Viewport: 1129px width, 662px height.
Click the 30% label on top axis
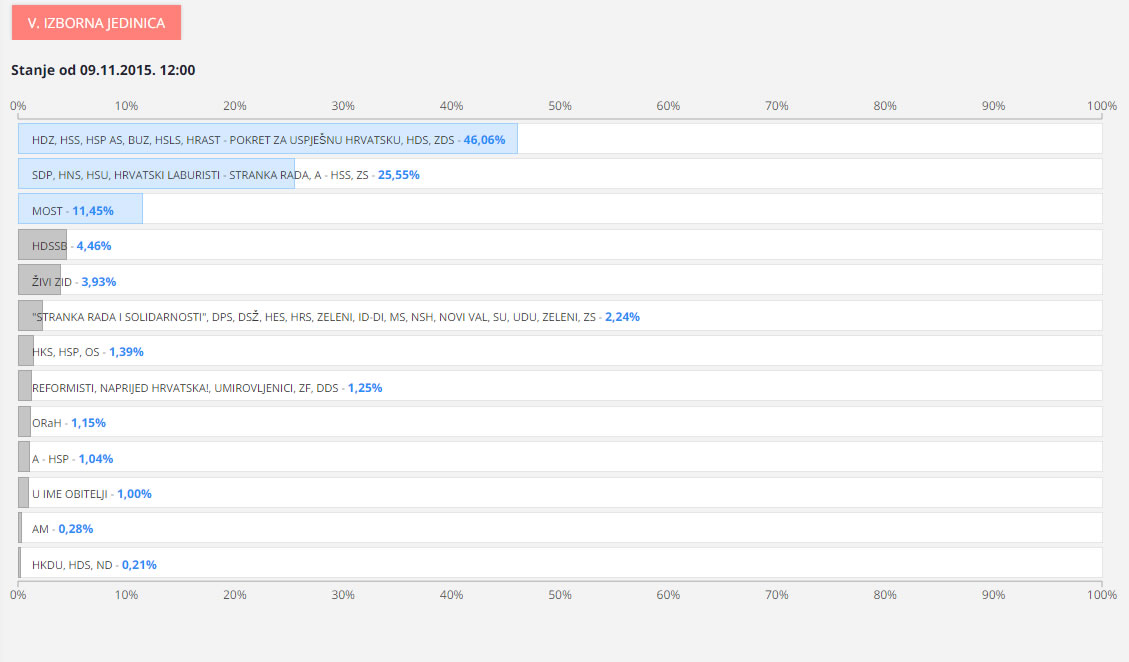(343, 106)
